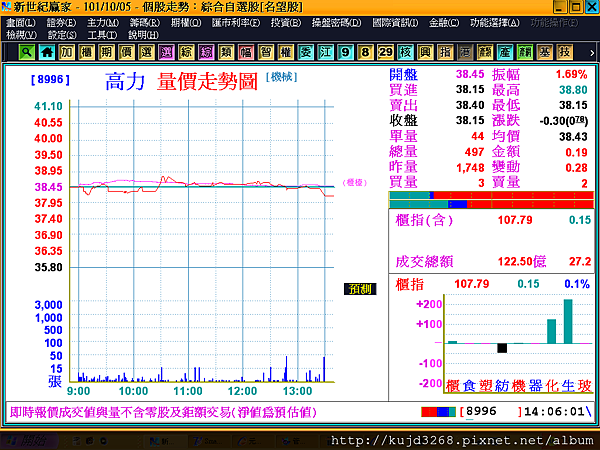Click the 振幅 value 1.69%
This screenshot has width=600, height=450.
[x=571, y=74]
